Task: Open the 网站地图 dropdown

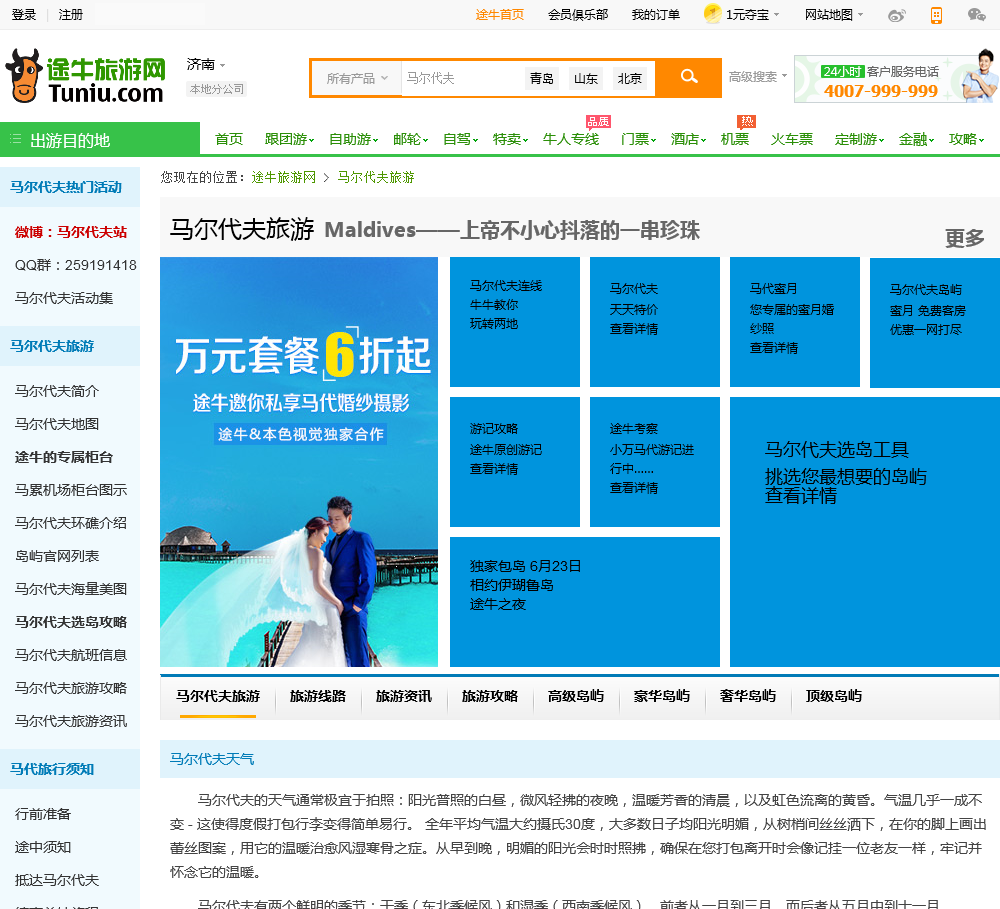Action: click(834, 15)
